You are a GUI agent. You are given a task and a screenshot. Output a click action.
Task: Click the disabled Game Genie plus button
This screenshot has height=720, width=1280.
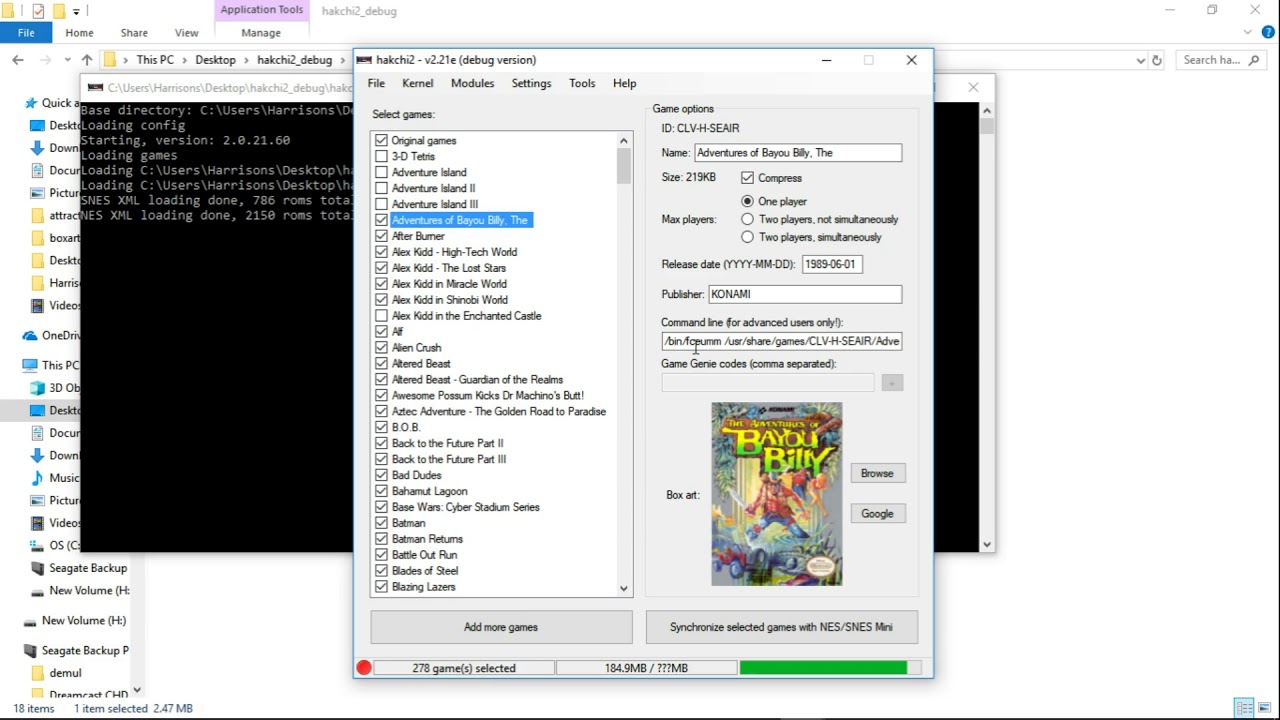click(892, 383)
